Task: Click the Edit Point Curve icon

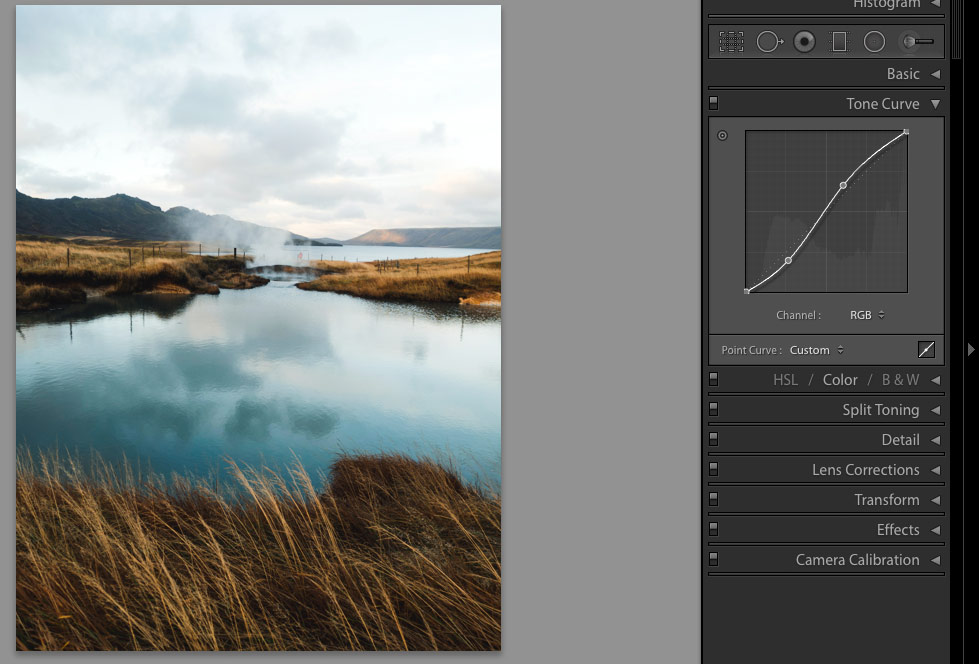Action: (926, 349)
